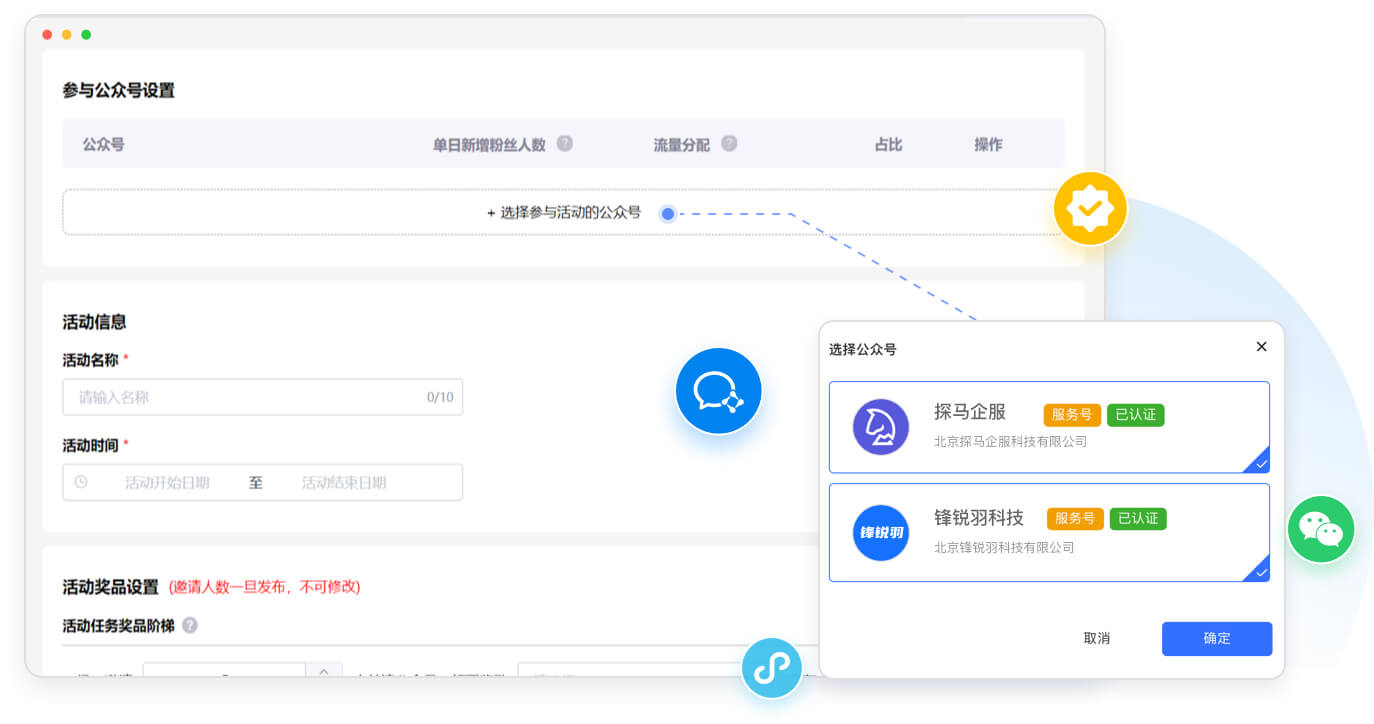Viewport: 1374px width, 724px height.
Task: Click the light blue mini-program icon
Action: coord(771,668)
